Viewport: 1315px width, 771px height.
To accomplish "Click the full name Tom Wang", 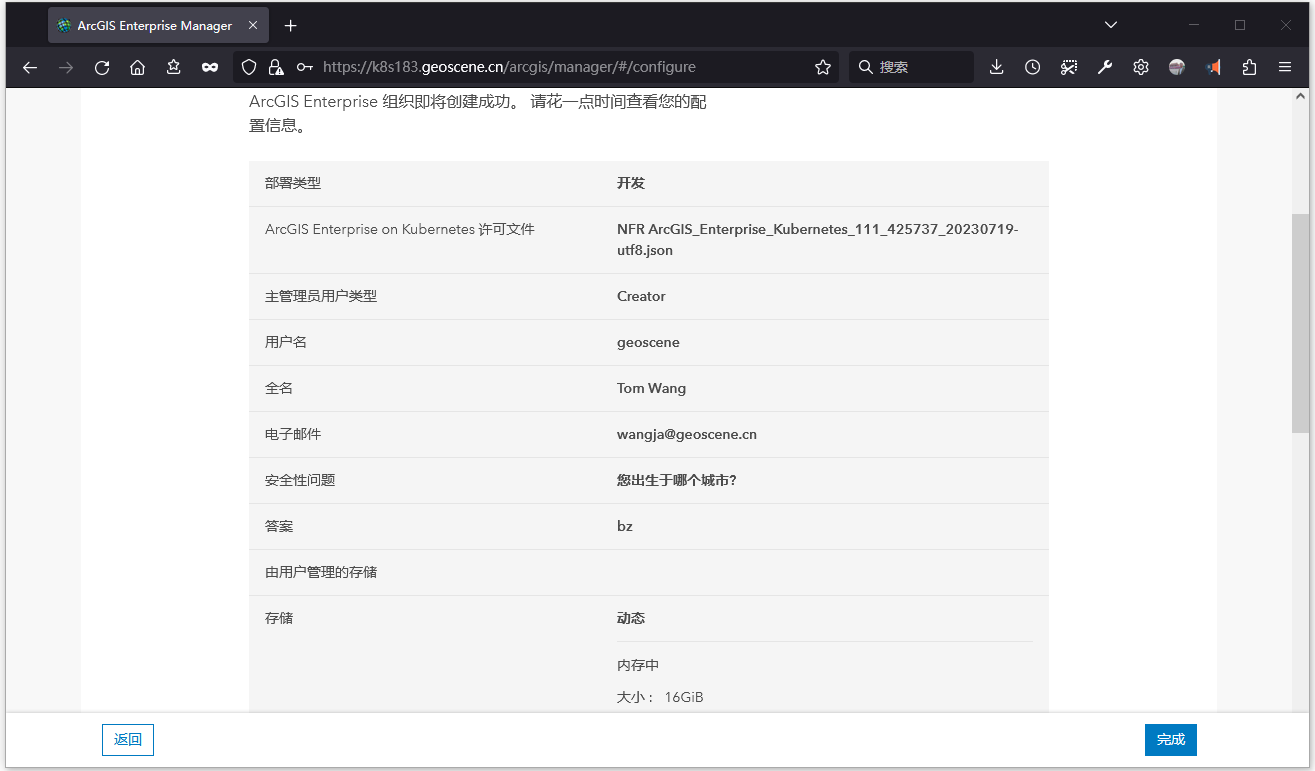I will tap(651, 388).
